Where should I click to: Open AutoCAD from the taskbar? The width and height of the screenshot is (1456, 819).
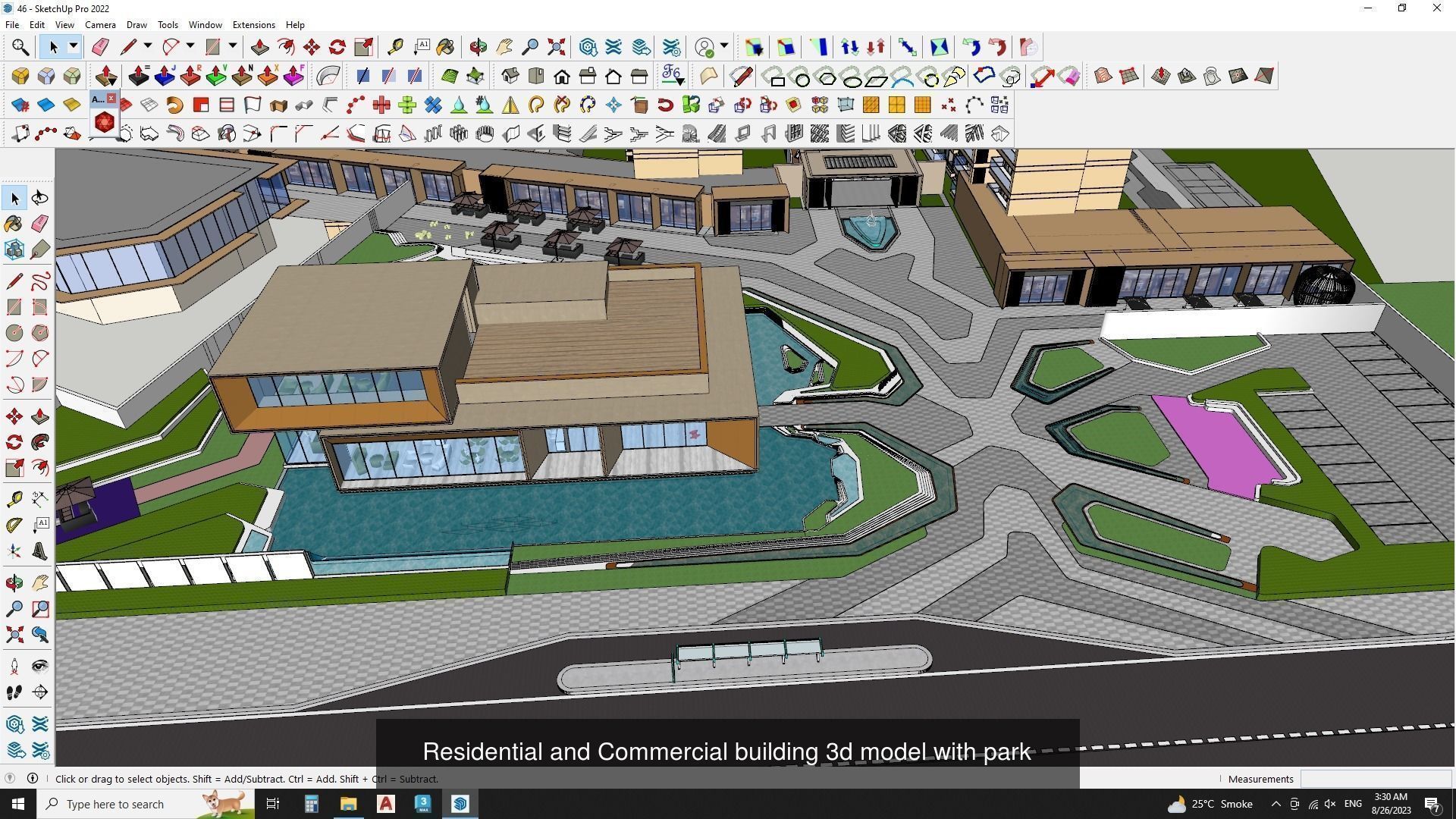386,804
